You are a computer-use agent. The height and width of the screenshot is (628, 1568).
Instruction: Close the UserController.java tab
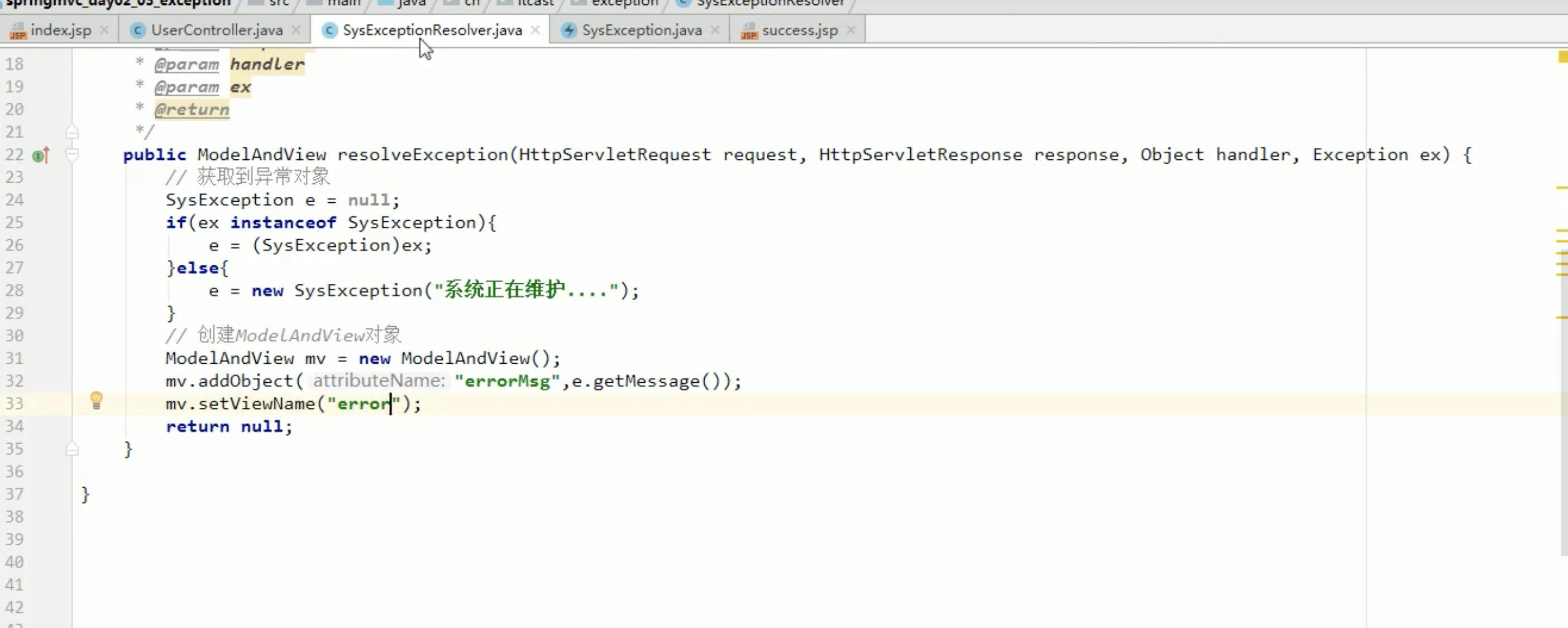click(296, 30)
